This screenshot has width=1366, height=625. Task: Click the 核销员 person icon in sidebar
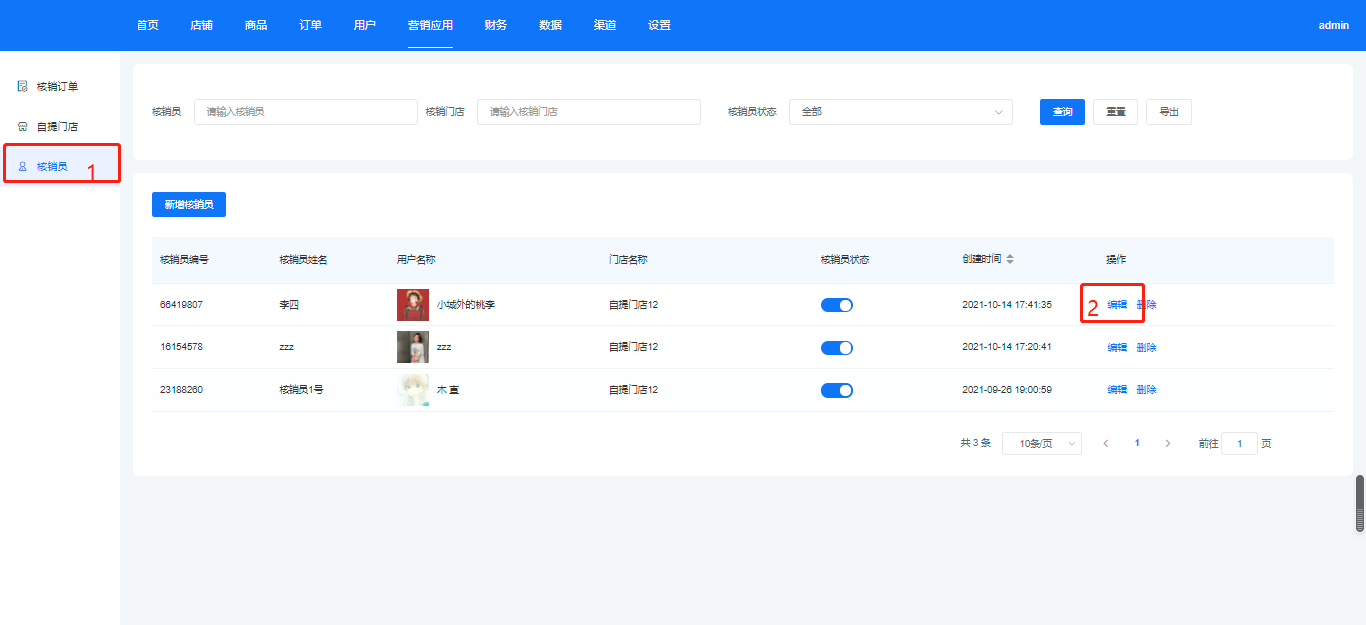[x=23, y=166]
